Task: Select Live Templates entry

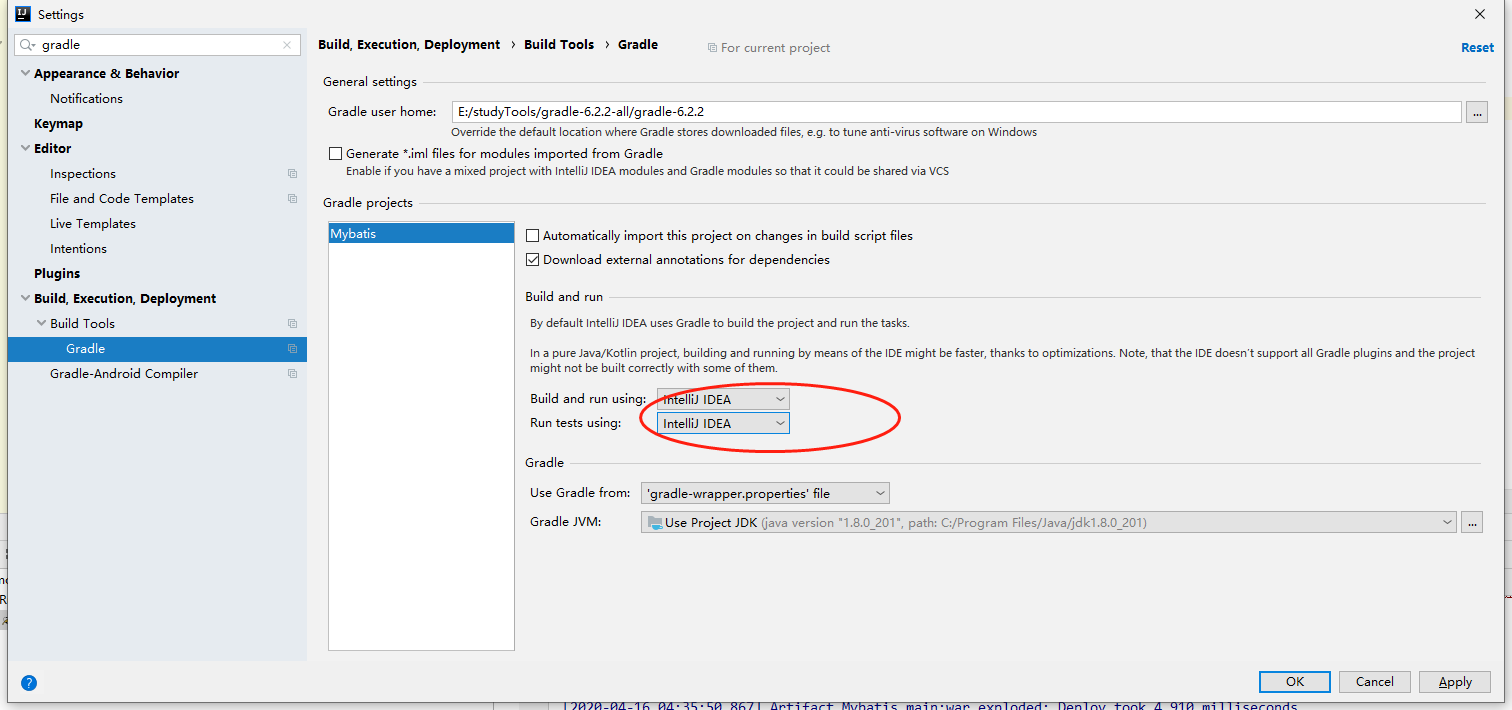Action: pyautogui.click(x=93, y=224)
